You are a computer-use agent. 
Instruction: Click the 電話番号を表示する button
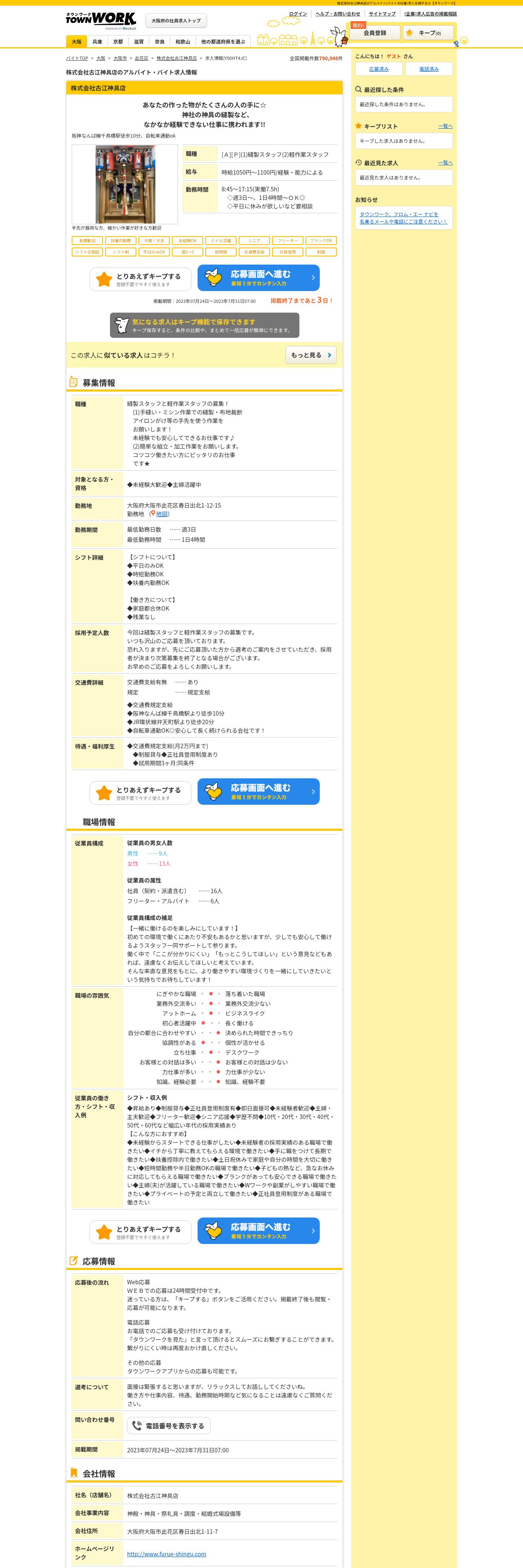169,1426
